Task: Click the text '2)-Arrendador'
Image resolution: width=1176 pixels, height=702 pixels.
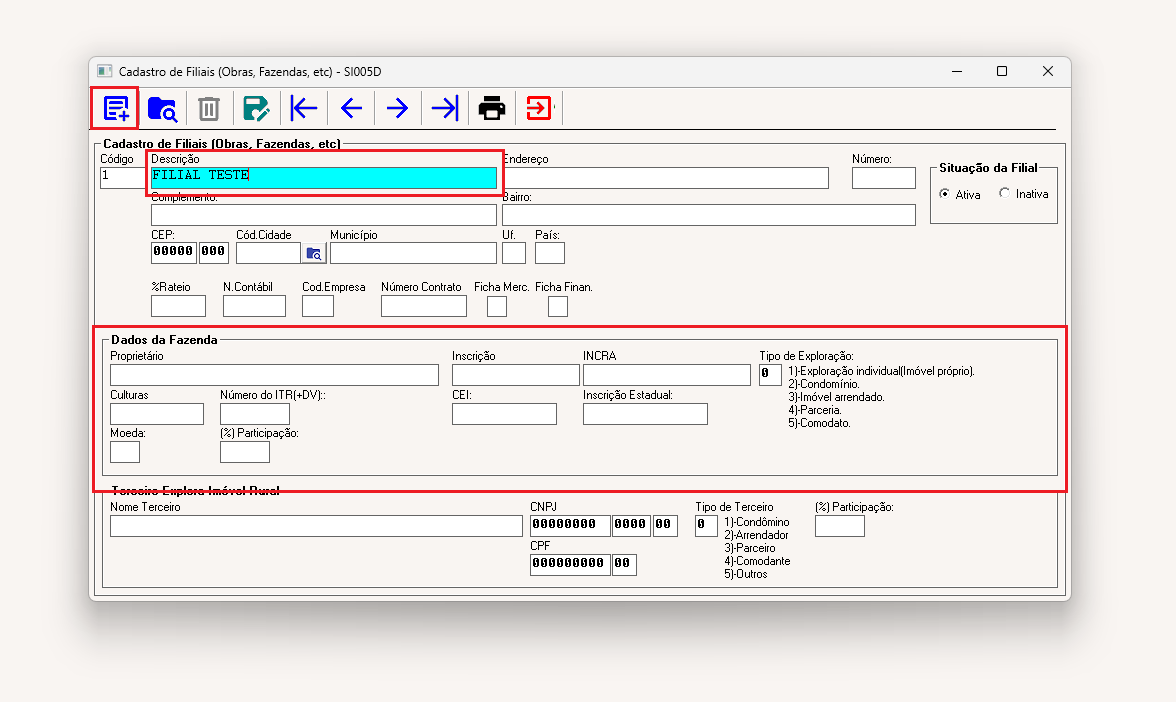Action: 757,536
